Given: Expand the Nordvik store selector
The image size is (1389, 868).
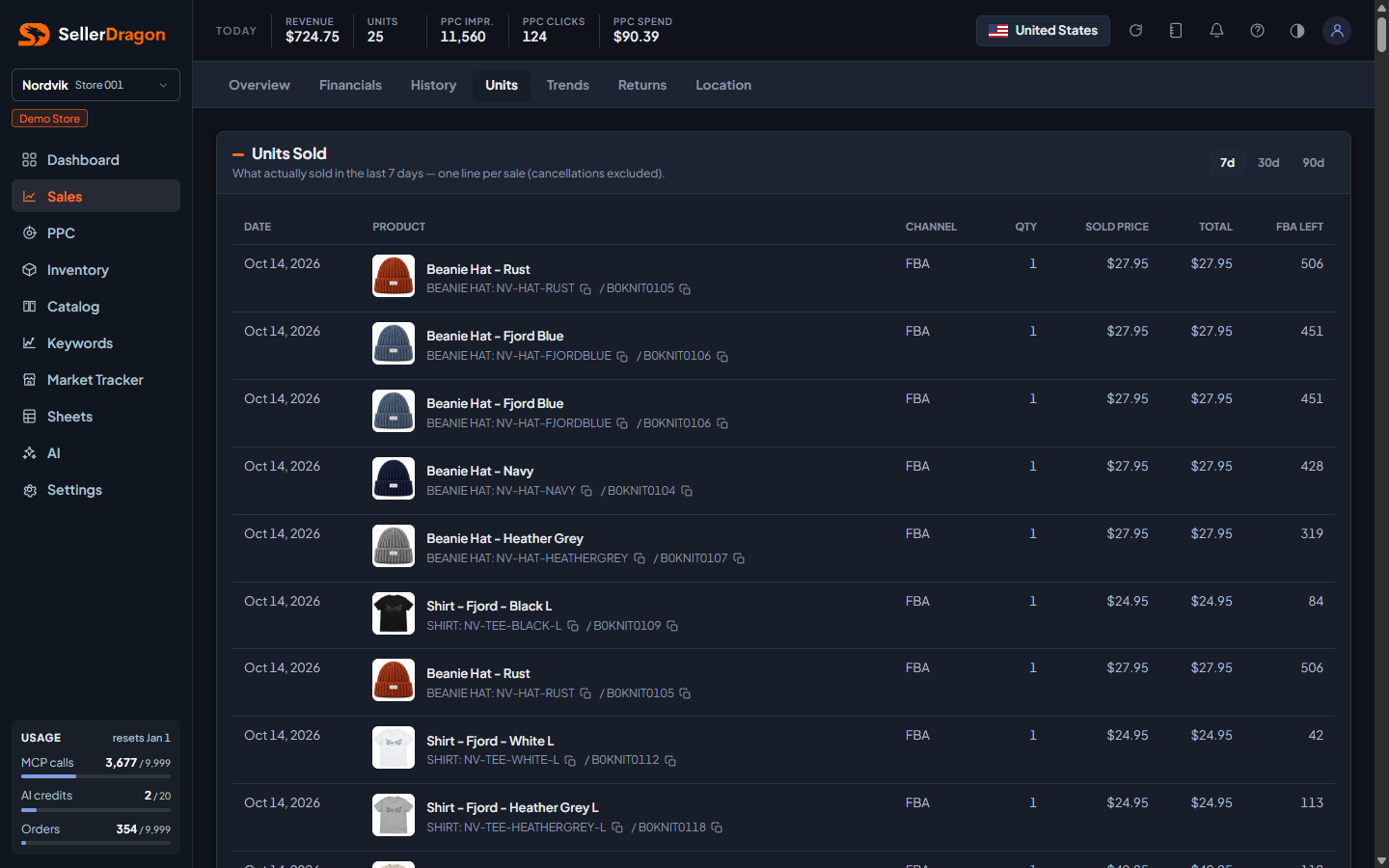Looking at the screenshot, I should tap(95, 85).
